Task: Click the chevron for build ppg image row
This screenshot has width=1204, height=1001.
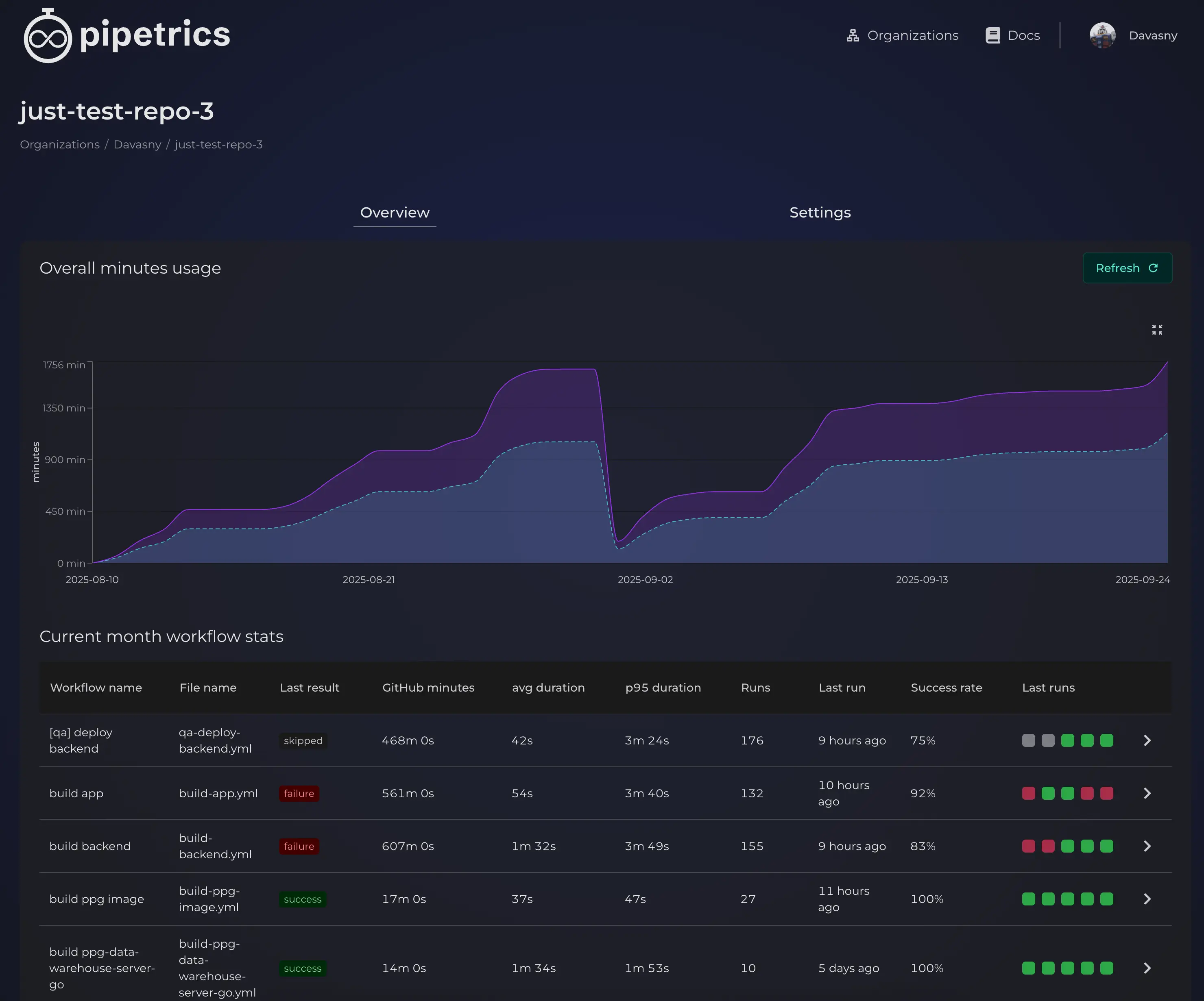Action: [x=1147, y=899]
